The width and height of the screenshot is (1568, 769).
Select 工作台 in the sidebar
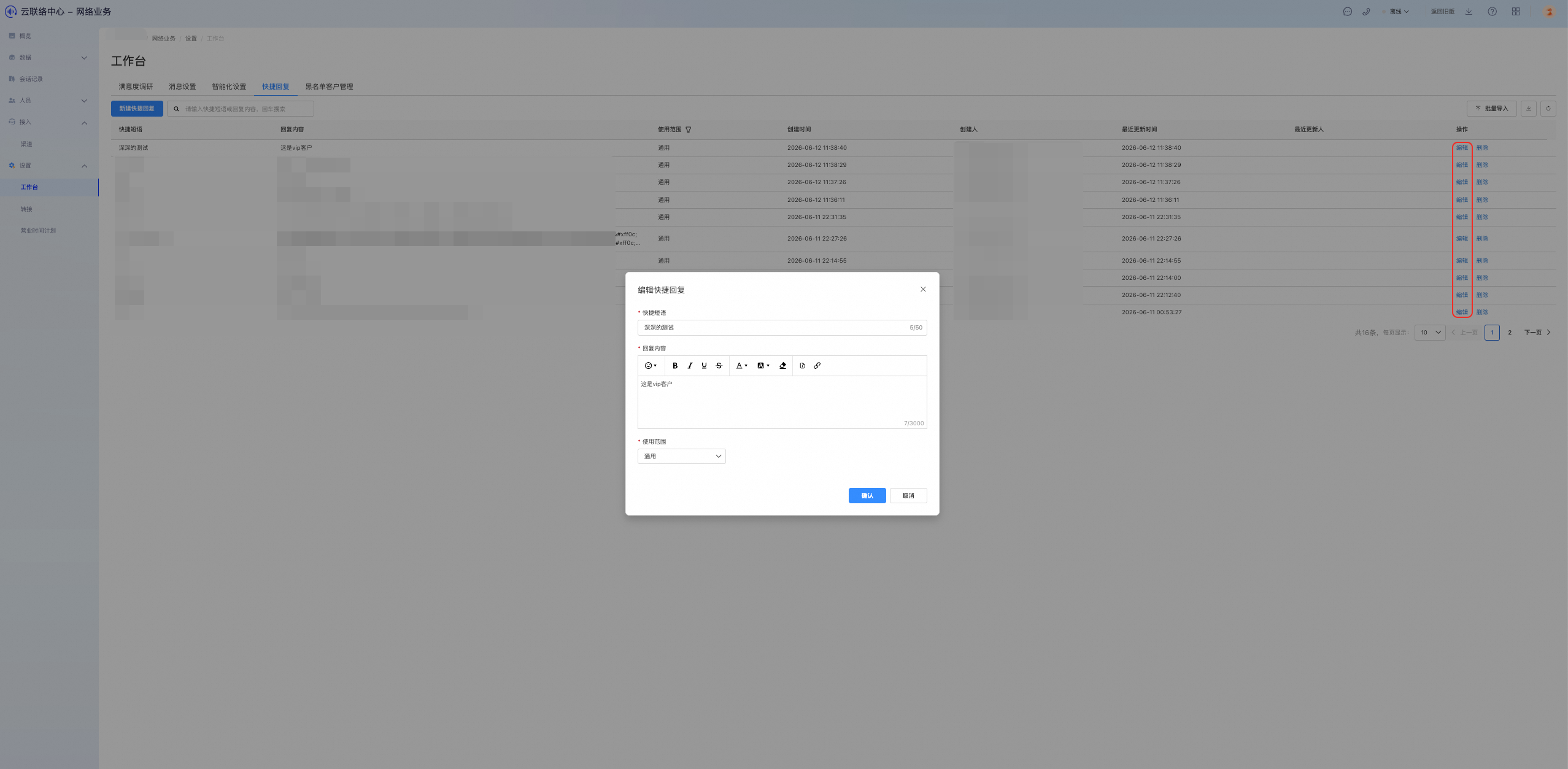coord(49,187)
